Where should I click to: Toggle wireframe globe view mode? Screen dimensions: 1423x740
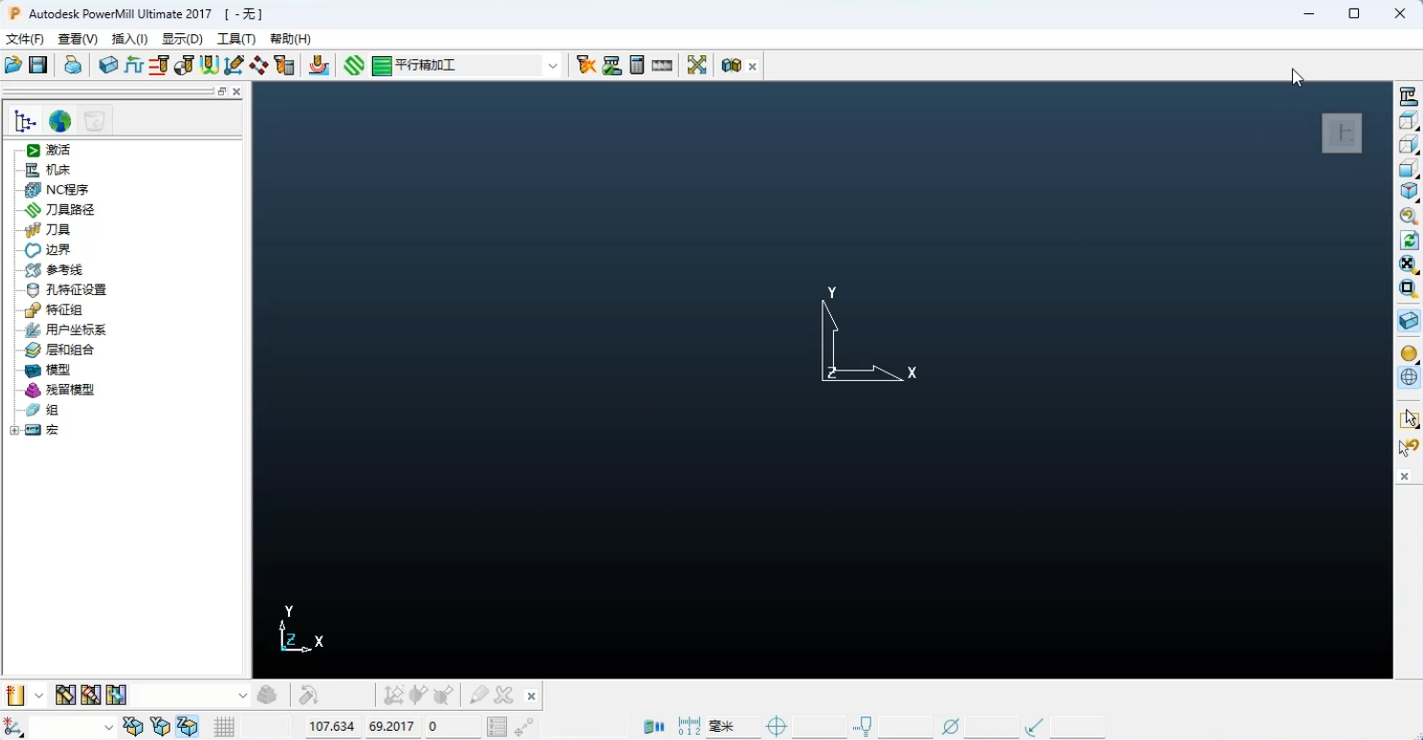(x=1408, y=377)
